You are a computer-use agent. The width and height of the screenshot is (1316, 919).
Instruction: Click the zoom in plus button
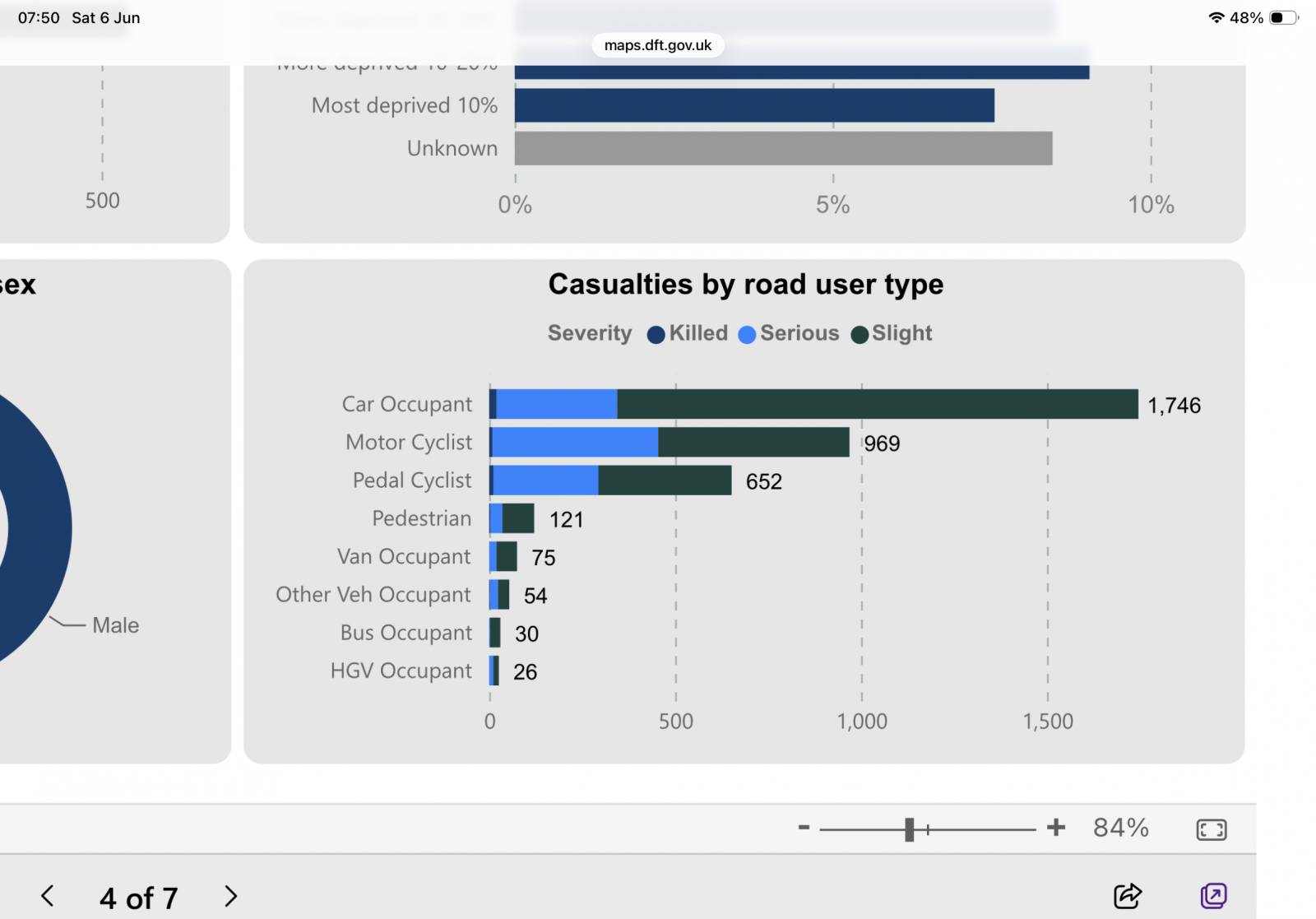(x=1056, y=828)
